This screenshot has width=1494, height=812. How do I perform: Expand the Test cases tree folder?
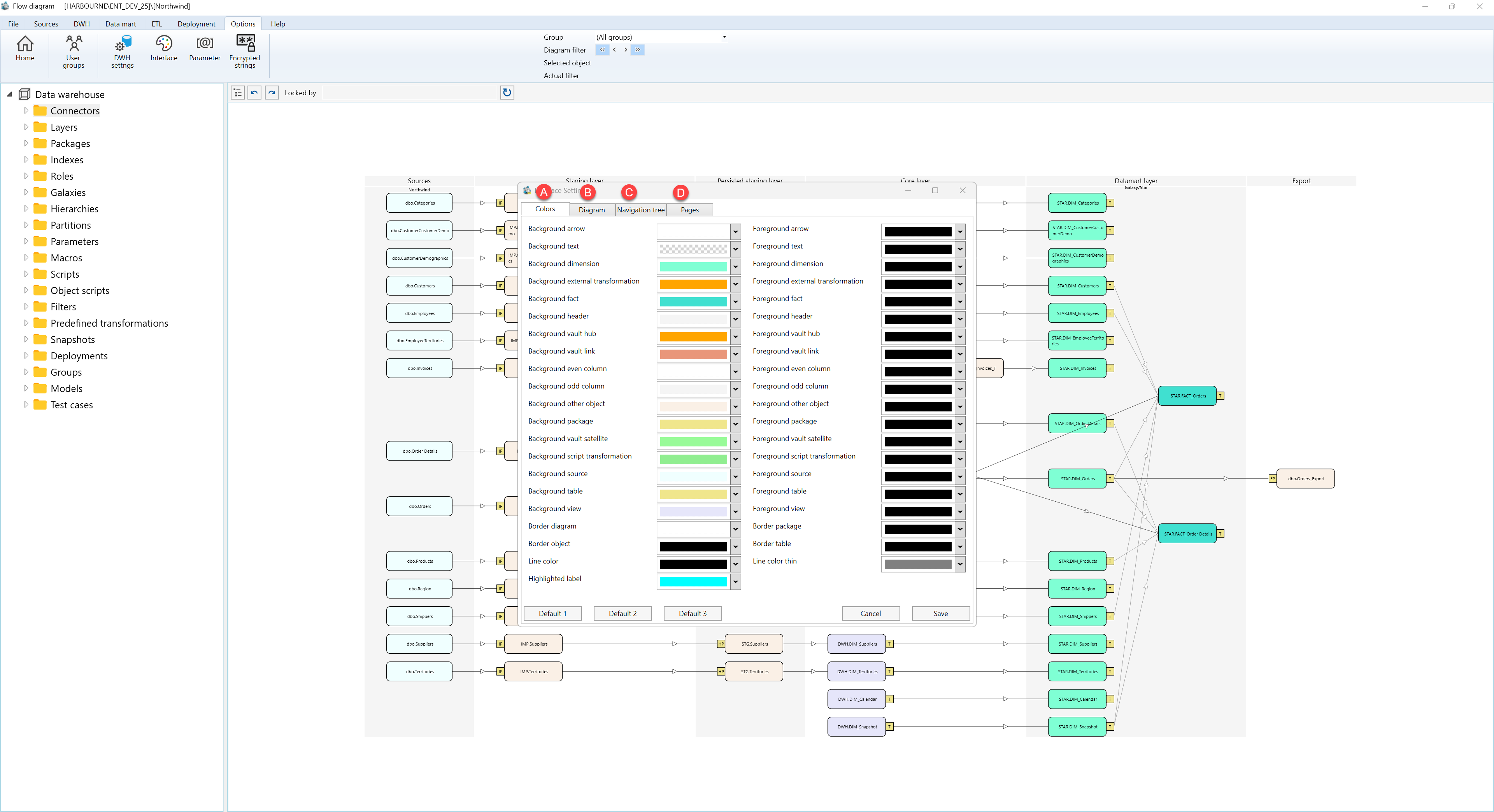26,404
